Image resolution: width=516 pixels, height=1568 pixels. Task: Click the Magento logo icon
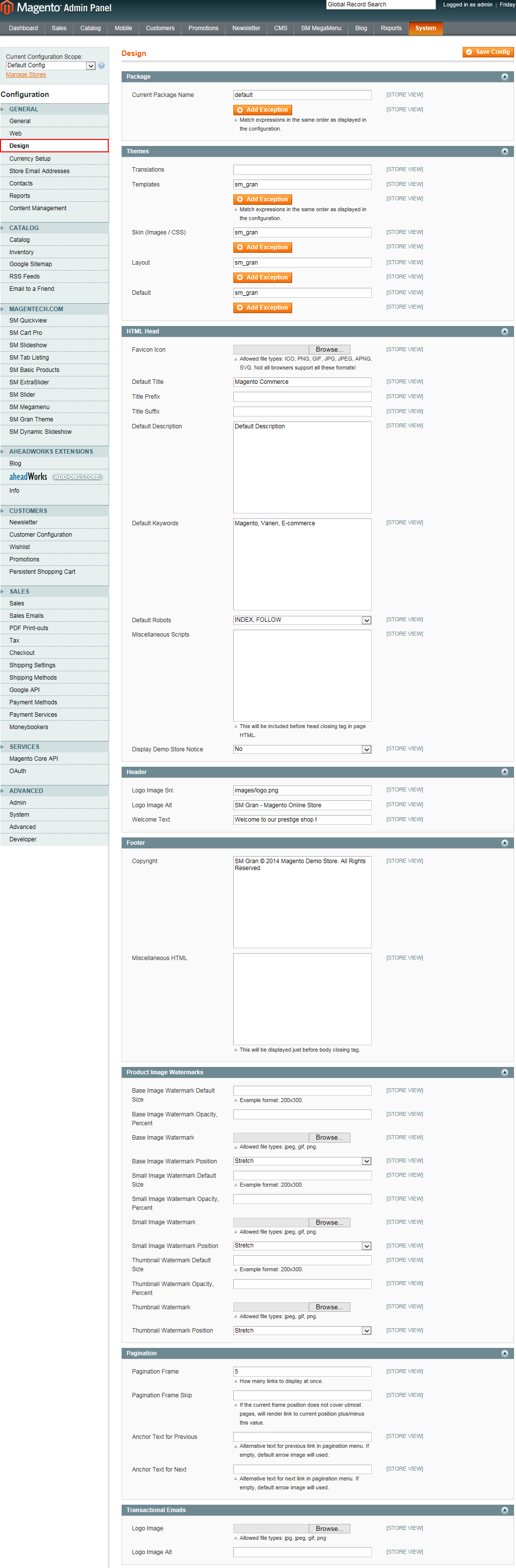[x=7, y=7]
